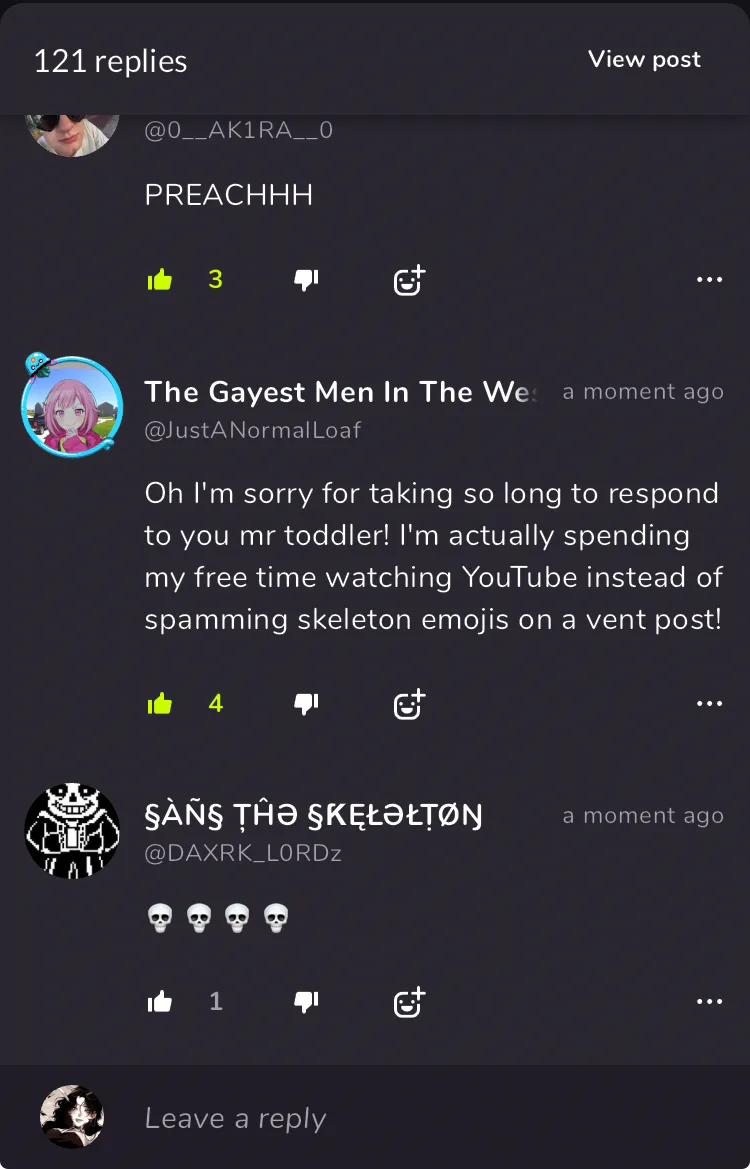The width and height of the screenshot is (750, 1169).
Task: Add emoji reaction to PREACHHH comment
Action: (409, 280)
